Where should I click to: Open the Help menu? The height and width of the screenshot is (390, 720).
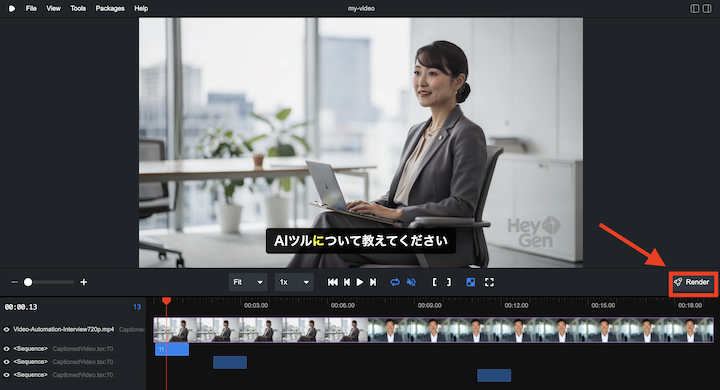pyautogui.click(x=141, y=8)
